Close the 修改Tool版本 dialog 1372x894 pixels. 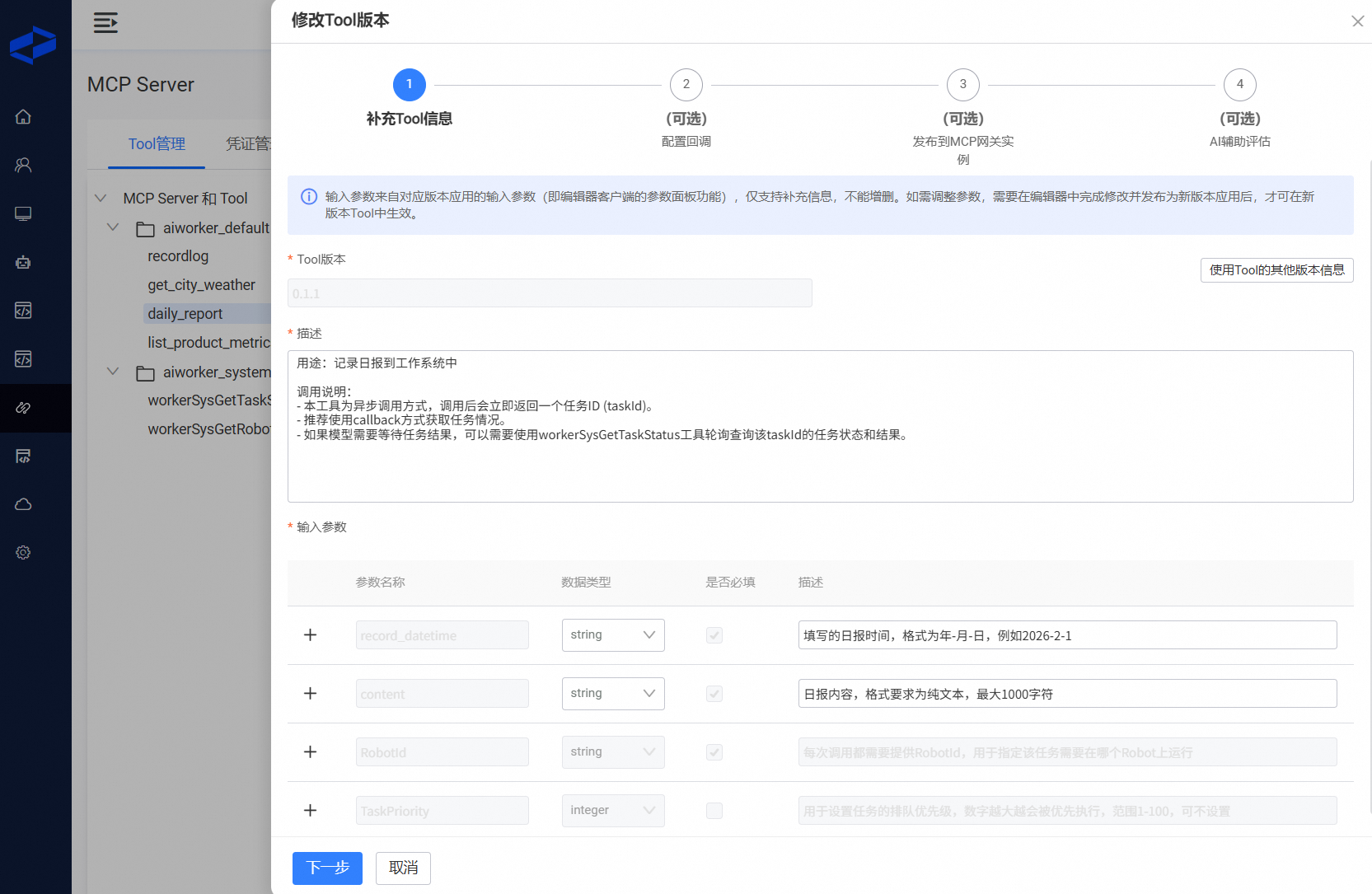click(1357, 21)
